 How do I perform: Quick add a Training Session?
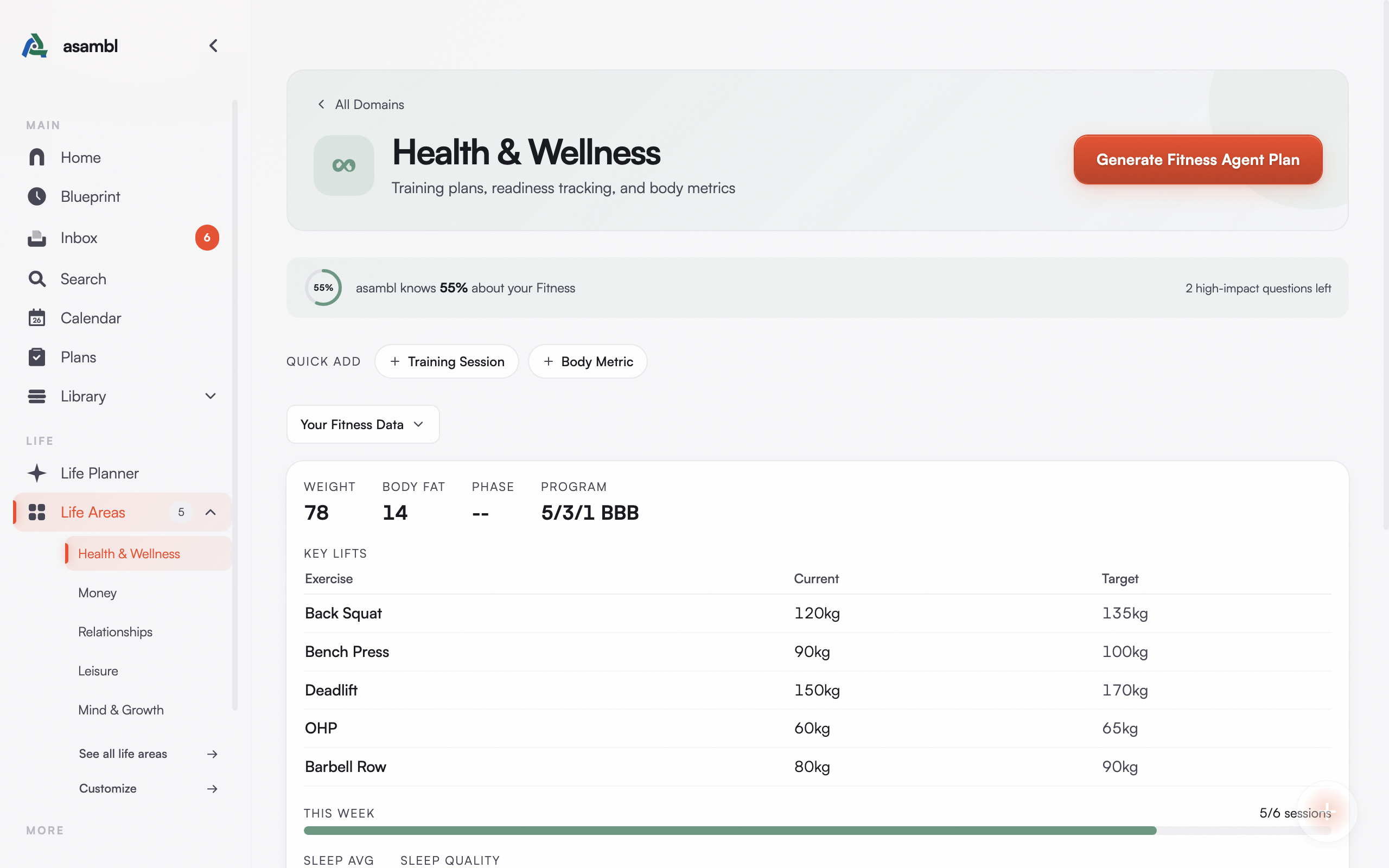[447, 361]
